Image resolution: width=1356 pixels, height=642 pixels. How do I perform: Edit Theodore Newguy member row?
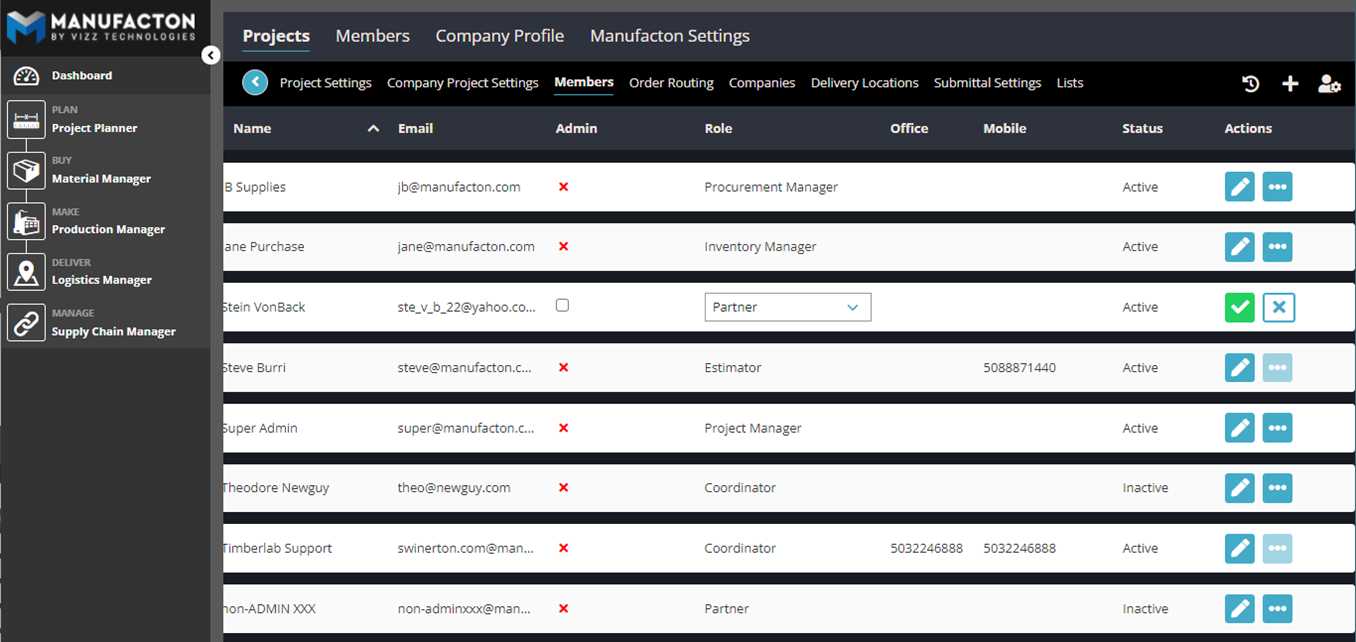[1239, 488]
